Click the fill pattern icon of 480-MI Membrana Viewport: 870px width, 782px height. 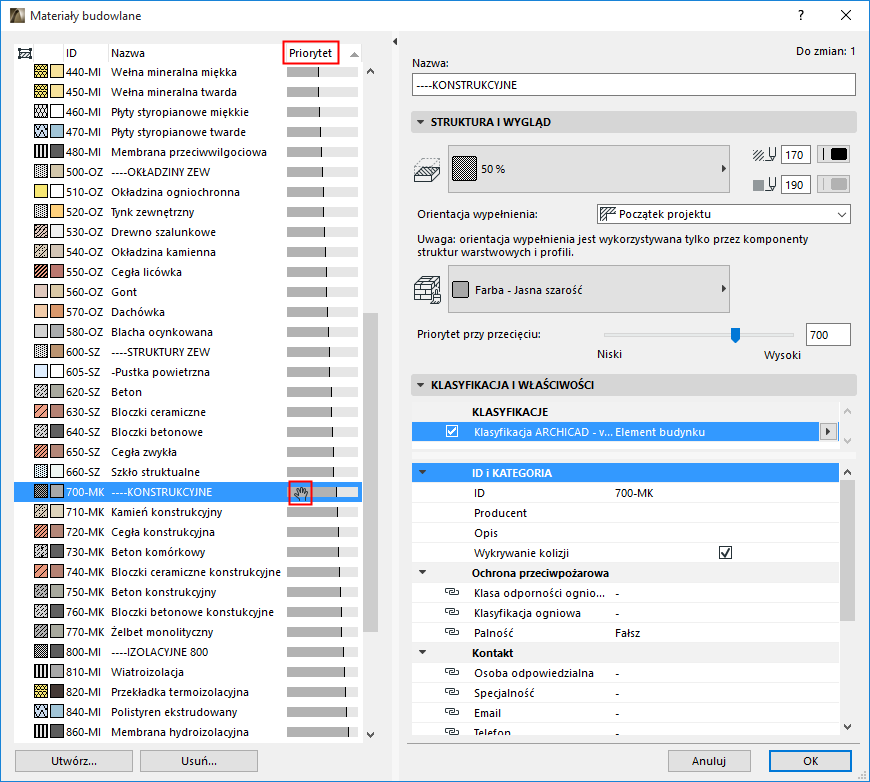pyautogui.click(x=41, y=152)
